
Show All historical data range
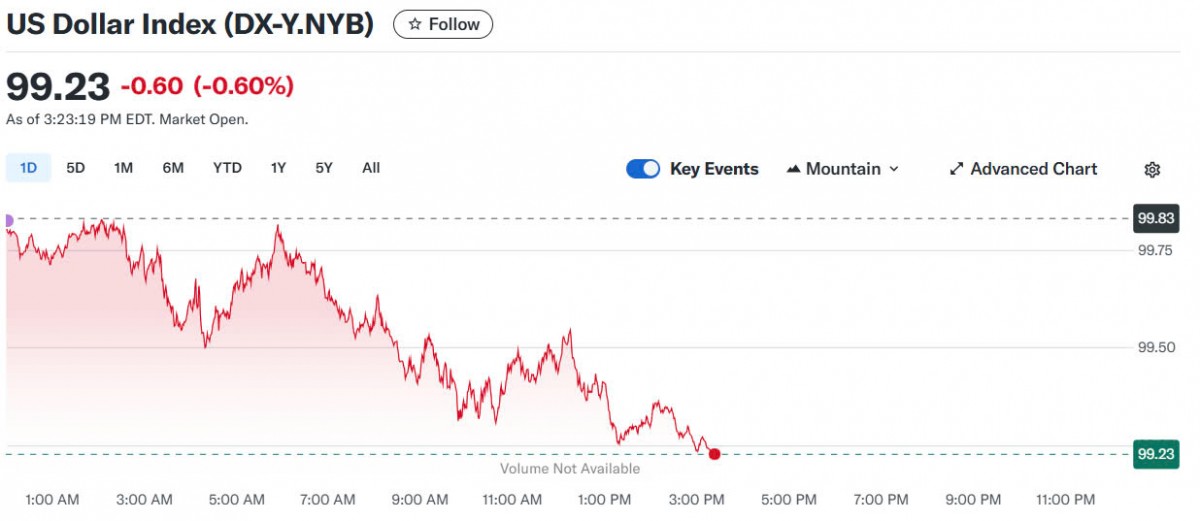coord(371,168)
